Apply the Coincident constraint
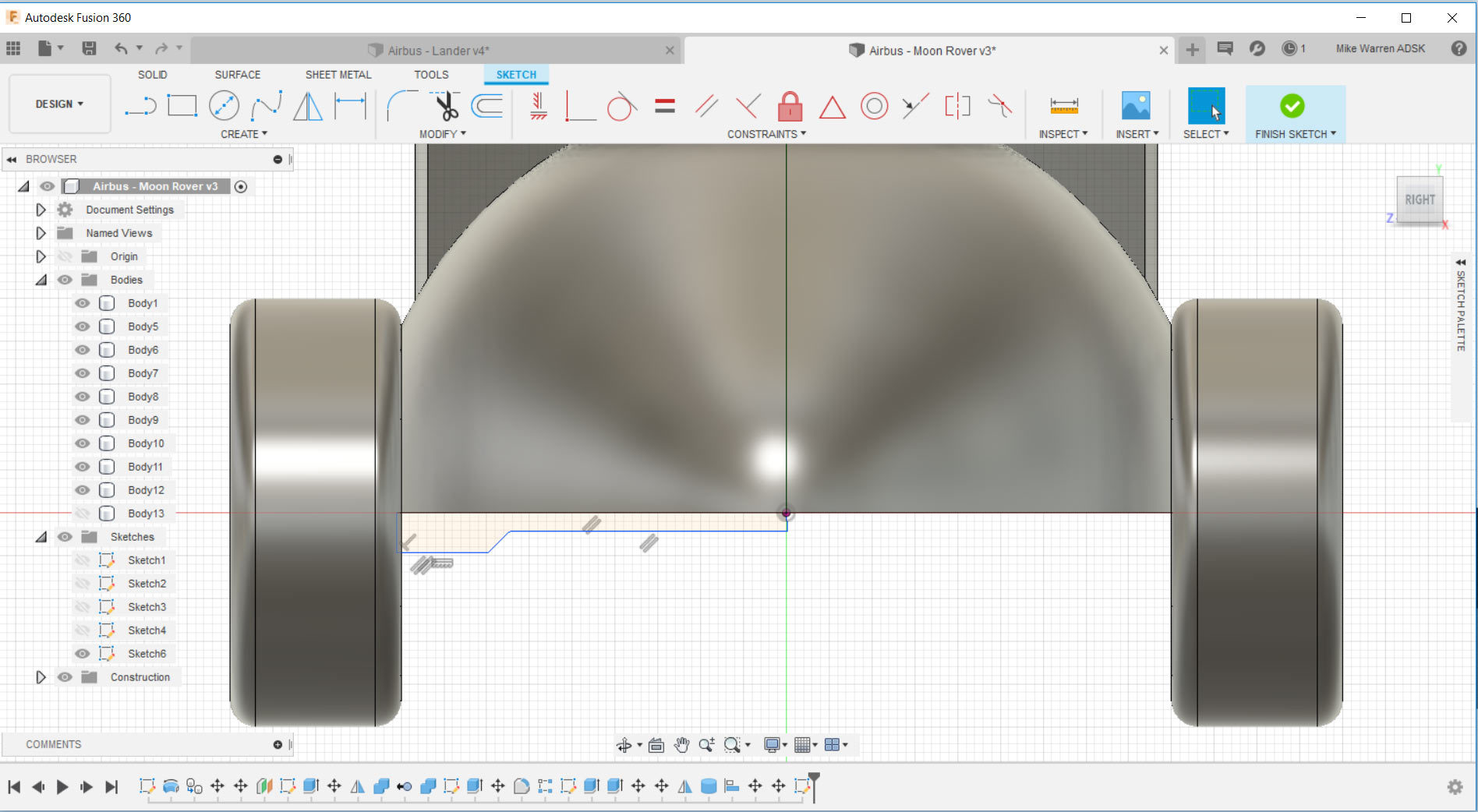The width and height of the screenshot is (1478, 812). click(580, 106)
